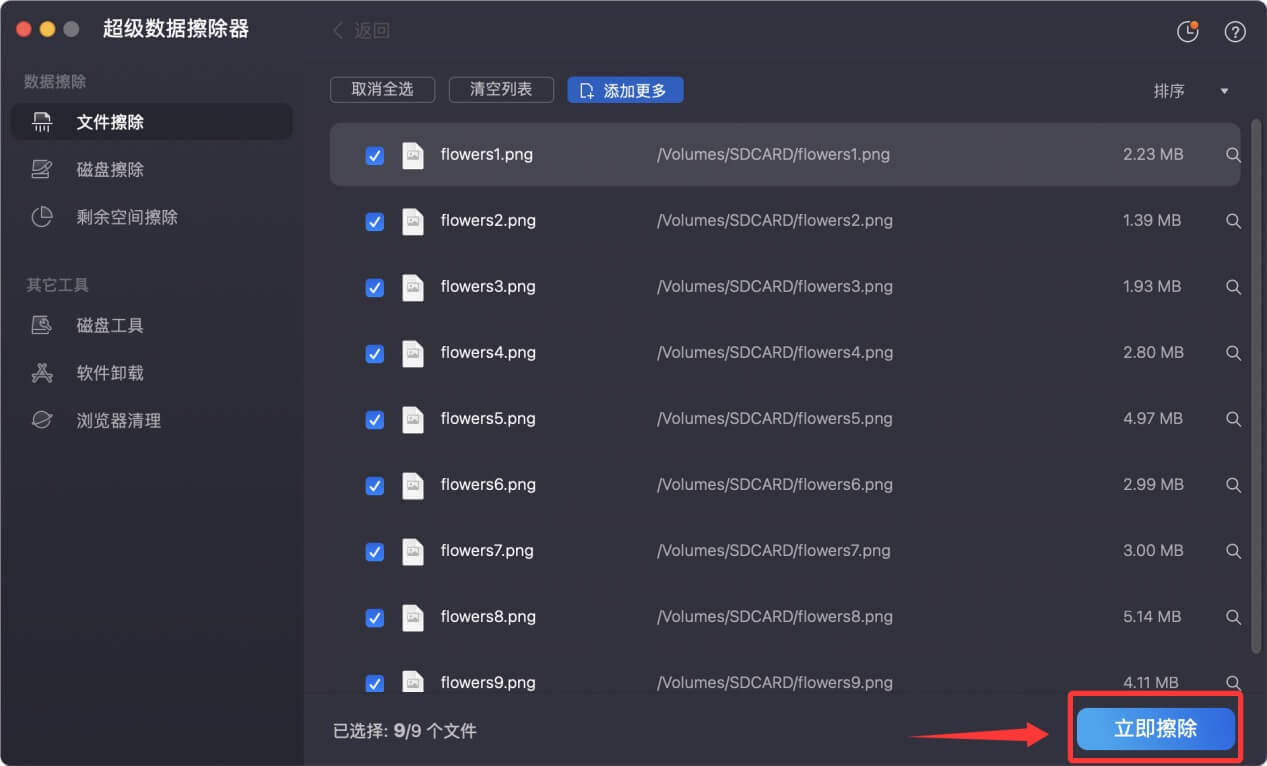Click the back arrow labeled 返回

click(361, 31)
